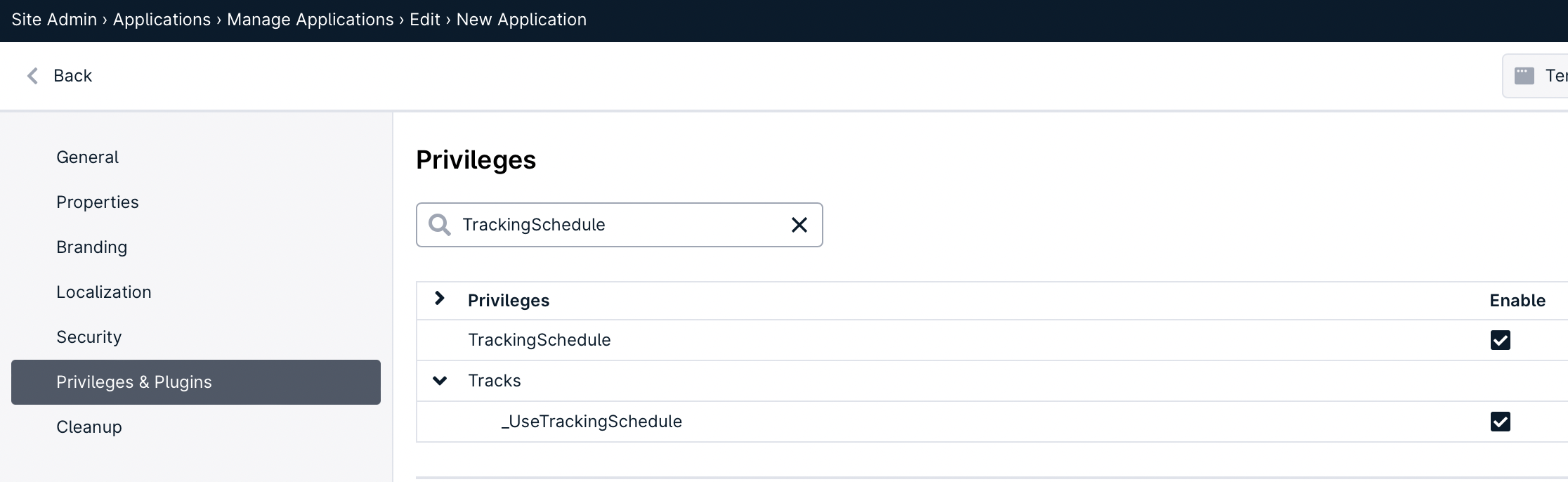
Task: Click the template icon at top right
Action: pyautogui.click(x=1524, y=76)
